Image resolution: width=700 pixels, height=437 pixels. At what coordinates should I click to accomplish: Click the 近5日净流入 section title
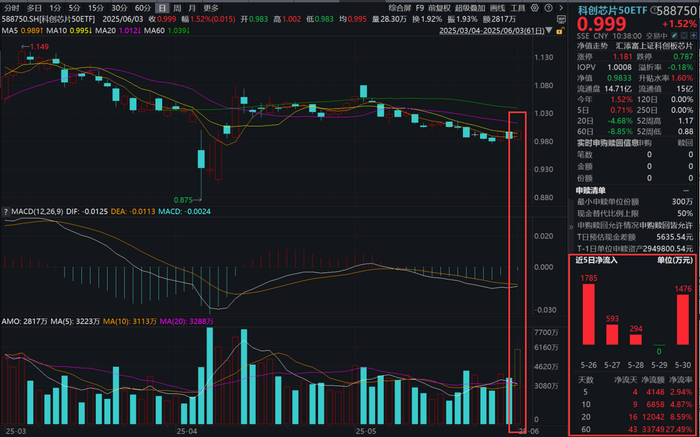596,260
